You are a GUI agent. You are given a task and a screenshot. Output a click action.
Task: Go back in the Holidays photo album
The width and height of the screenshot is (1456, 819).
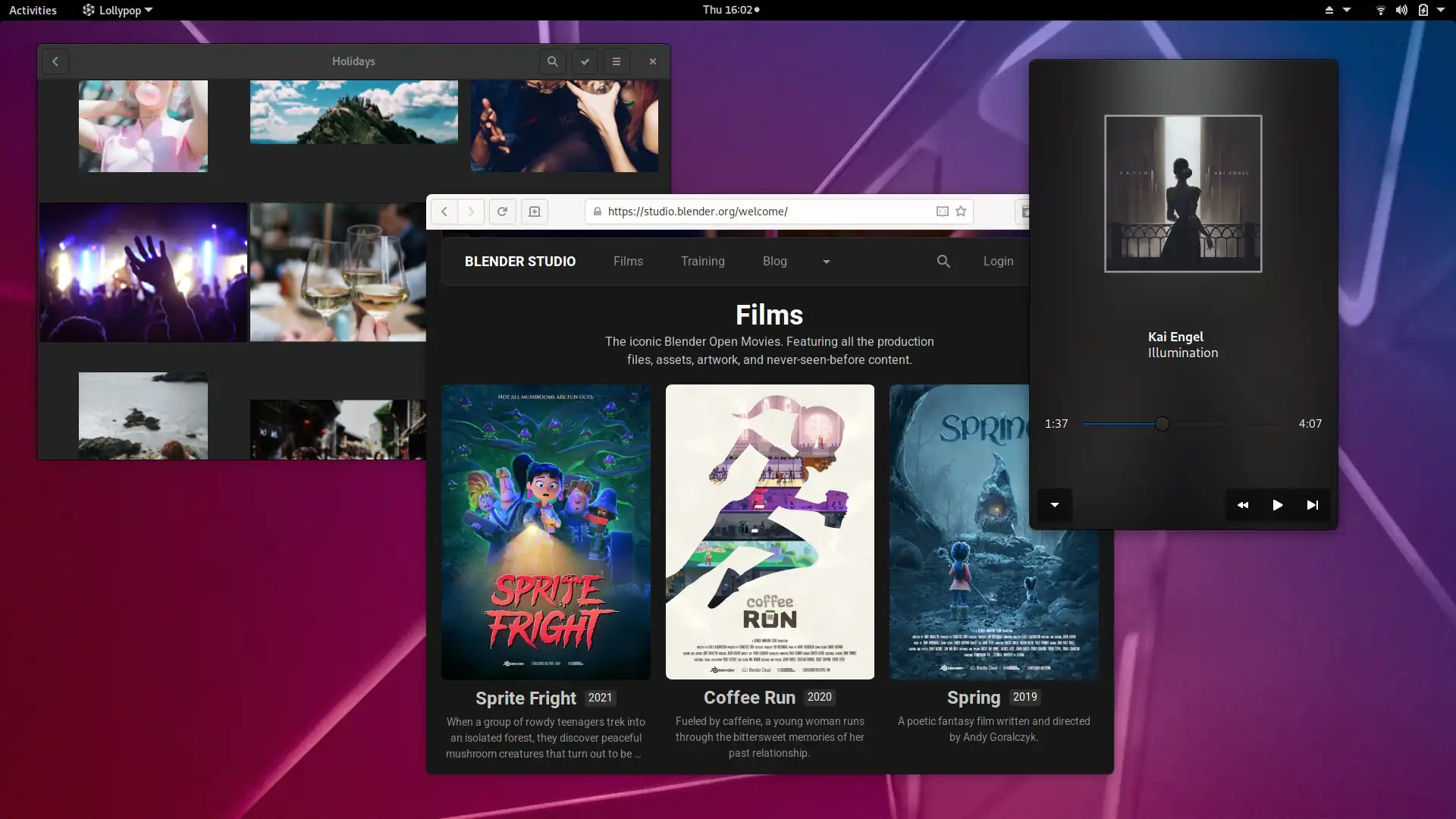[x=55, y=61]
